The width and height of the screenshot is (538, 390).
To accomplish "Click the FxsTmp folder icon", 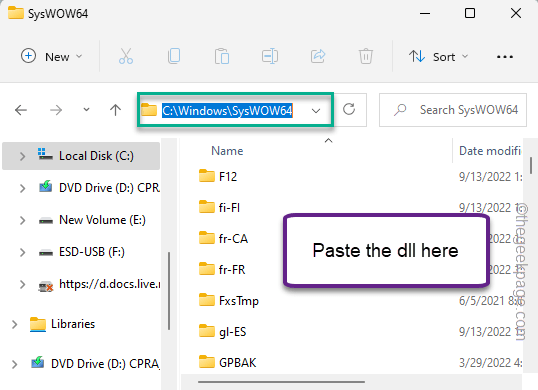I will pos(207,300).
